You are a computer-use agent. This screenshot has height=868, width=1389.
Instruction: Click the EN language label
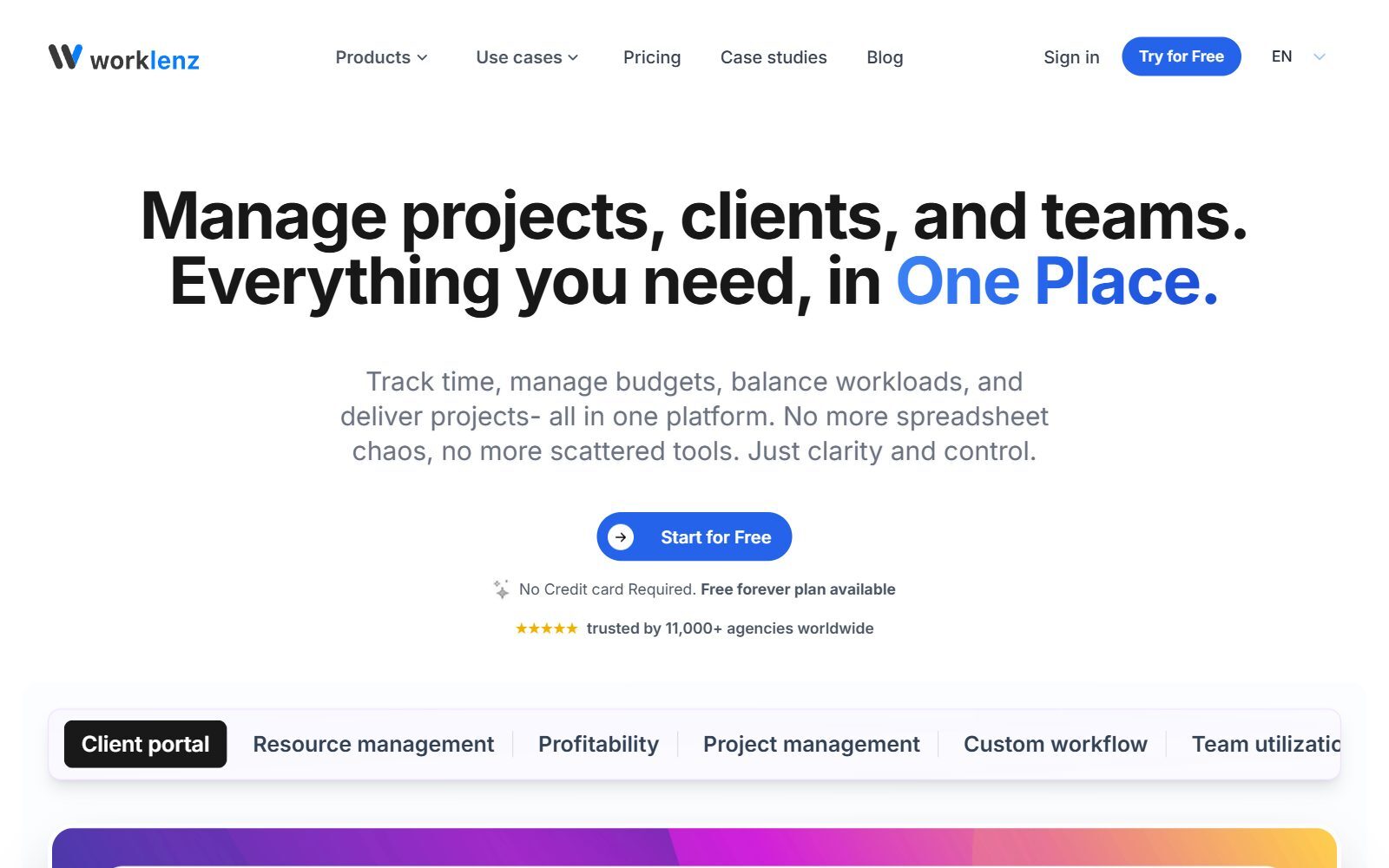click(x=1281, y=56)
